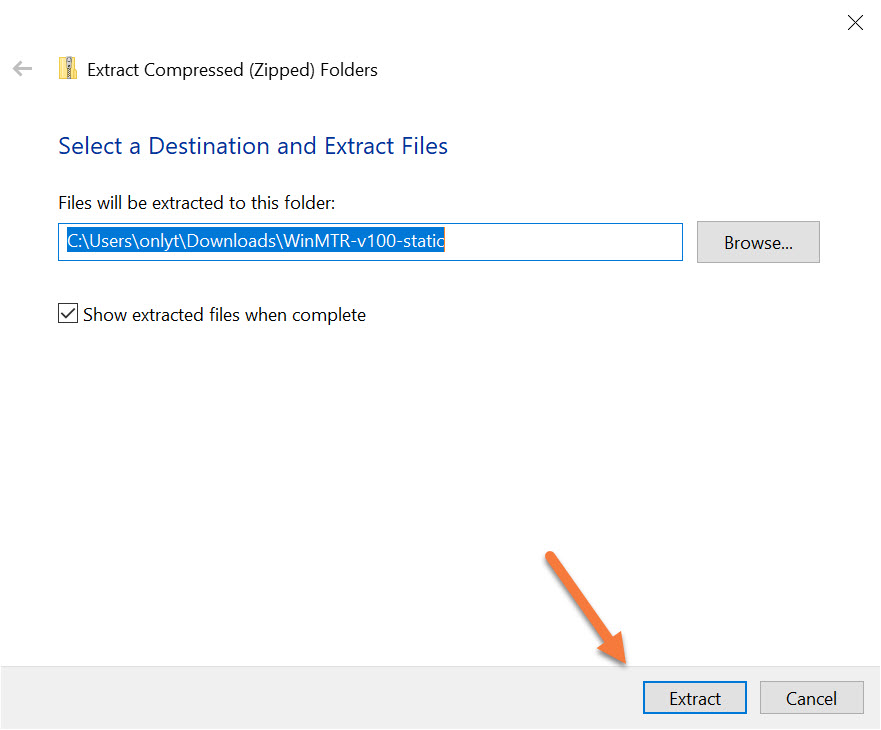Screen dimensions: 881x730
Task: Cancel the extraction wizard
Action: tap(811, 698)
